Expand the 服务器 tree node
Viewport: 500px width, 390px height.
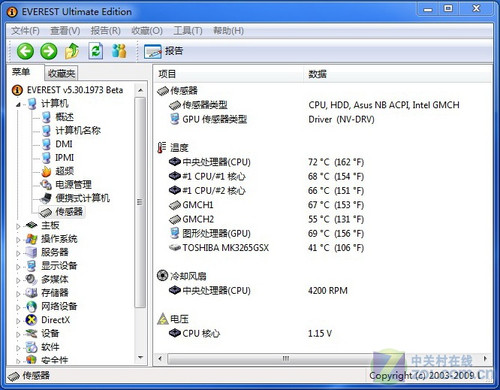coord(18,253)
